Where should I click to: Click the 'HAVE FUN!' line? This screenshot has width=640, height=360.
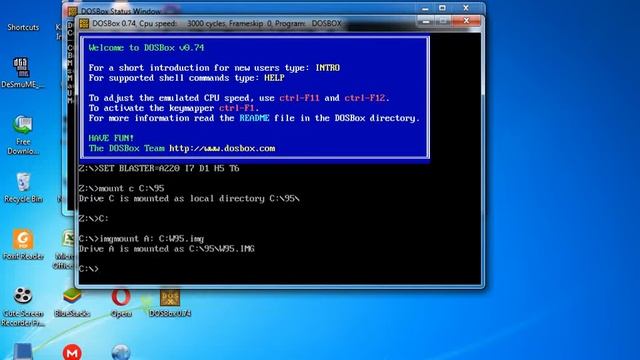pos(111,138)
